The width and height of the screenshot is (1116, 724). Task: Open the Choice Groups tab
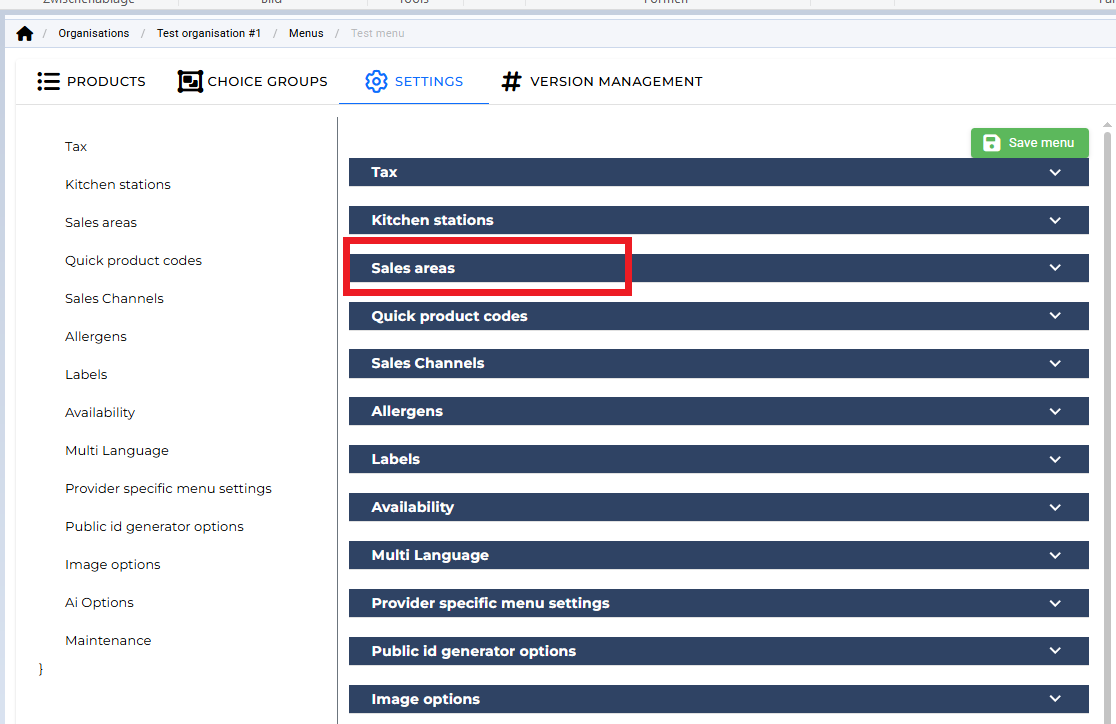(x=267, y=82)
